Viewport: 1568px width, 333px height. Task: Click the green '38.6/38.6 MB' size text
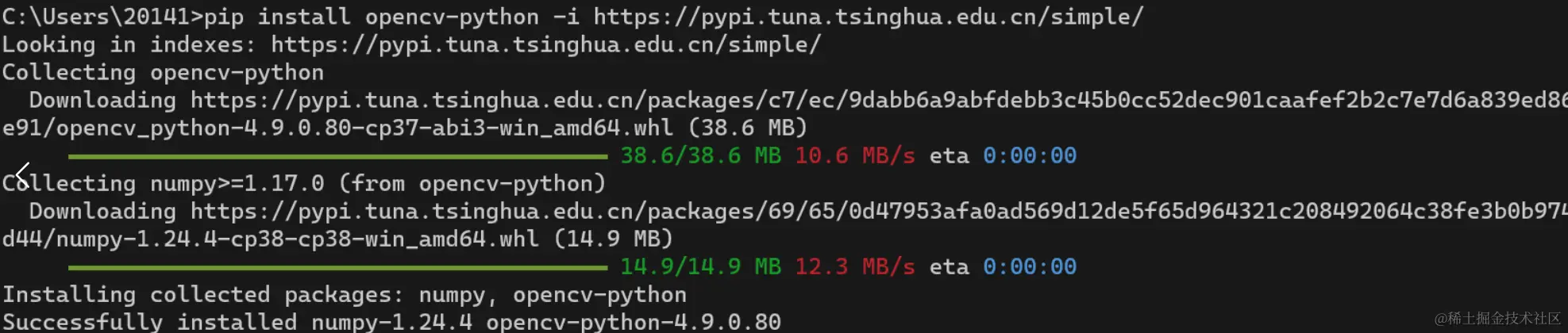699,155
